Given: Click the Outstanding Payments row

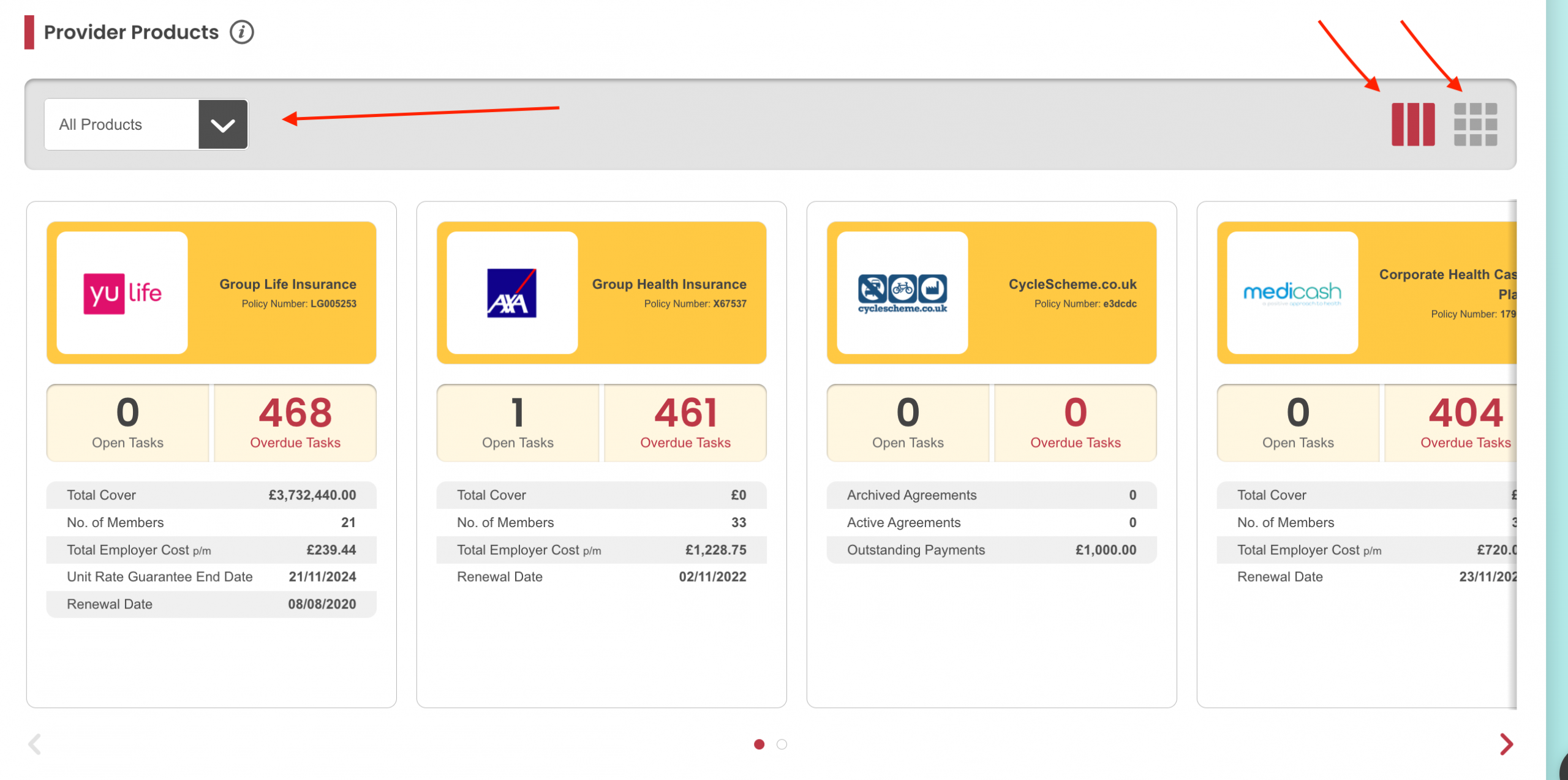Looking at the screenshot, I should pos(991,550).
